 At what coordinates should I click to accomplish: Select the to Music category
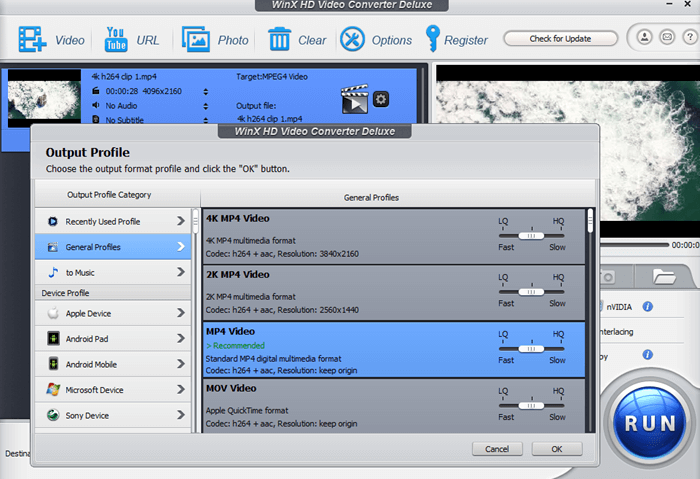click(x=113, y=272)
